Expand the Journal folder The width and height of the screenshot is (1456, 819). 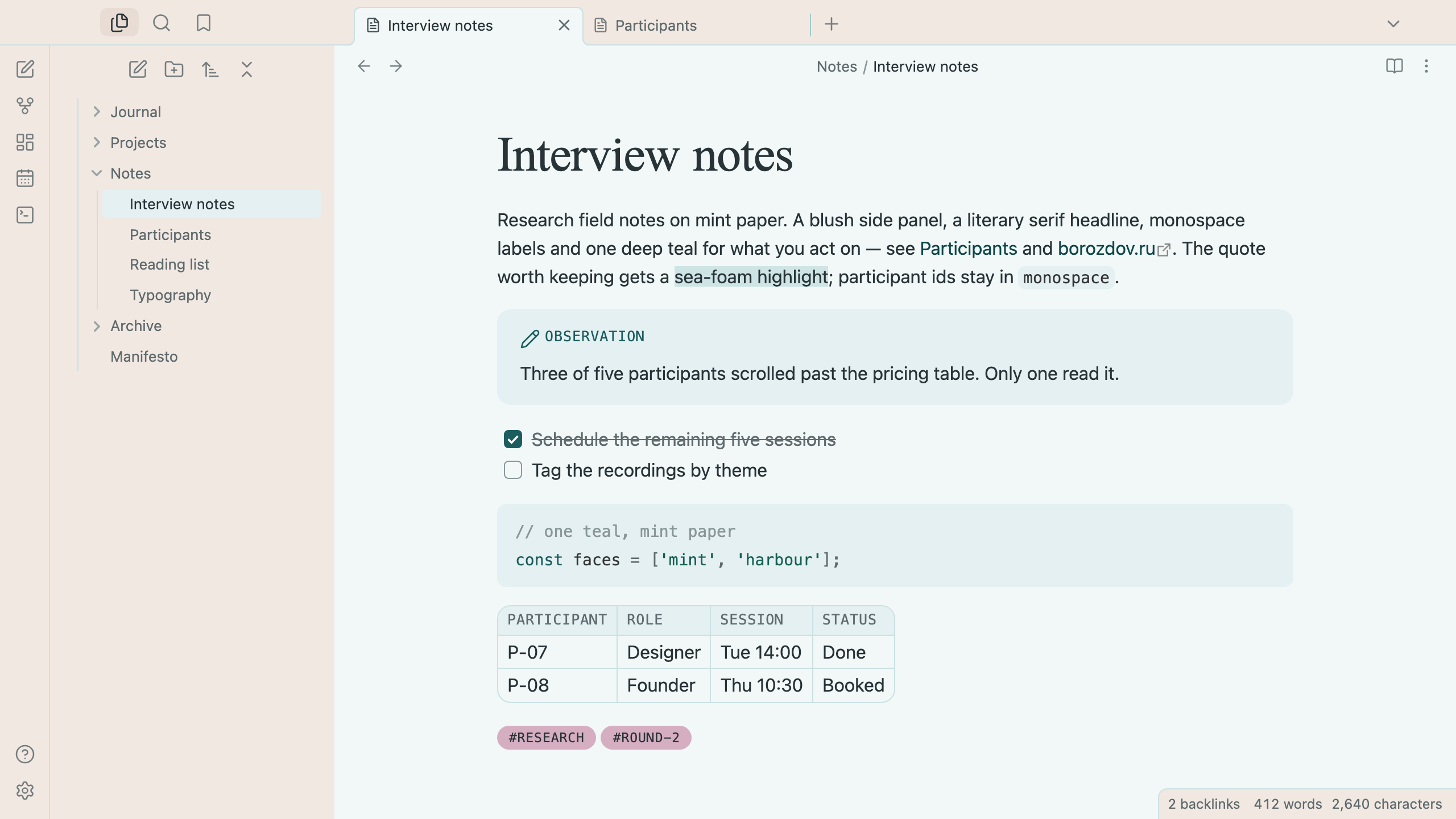[97, 111]
